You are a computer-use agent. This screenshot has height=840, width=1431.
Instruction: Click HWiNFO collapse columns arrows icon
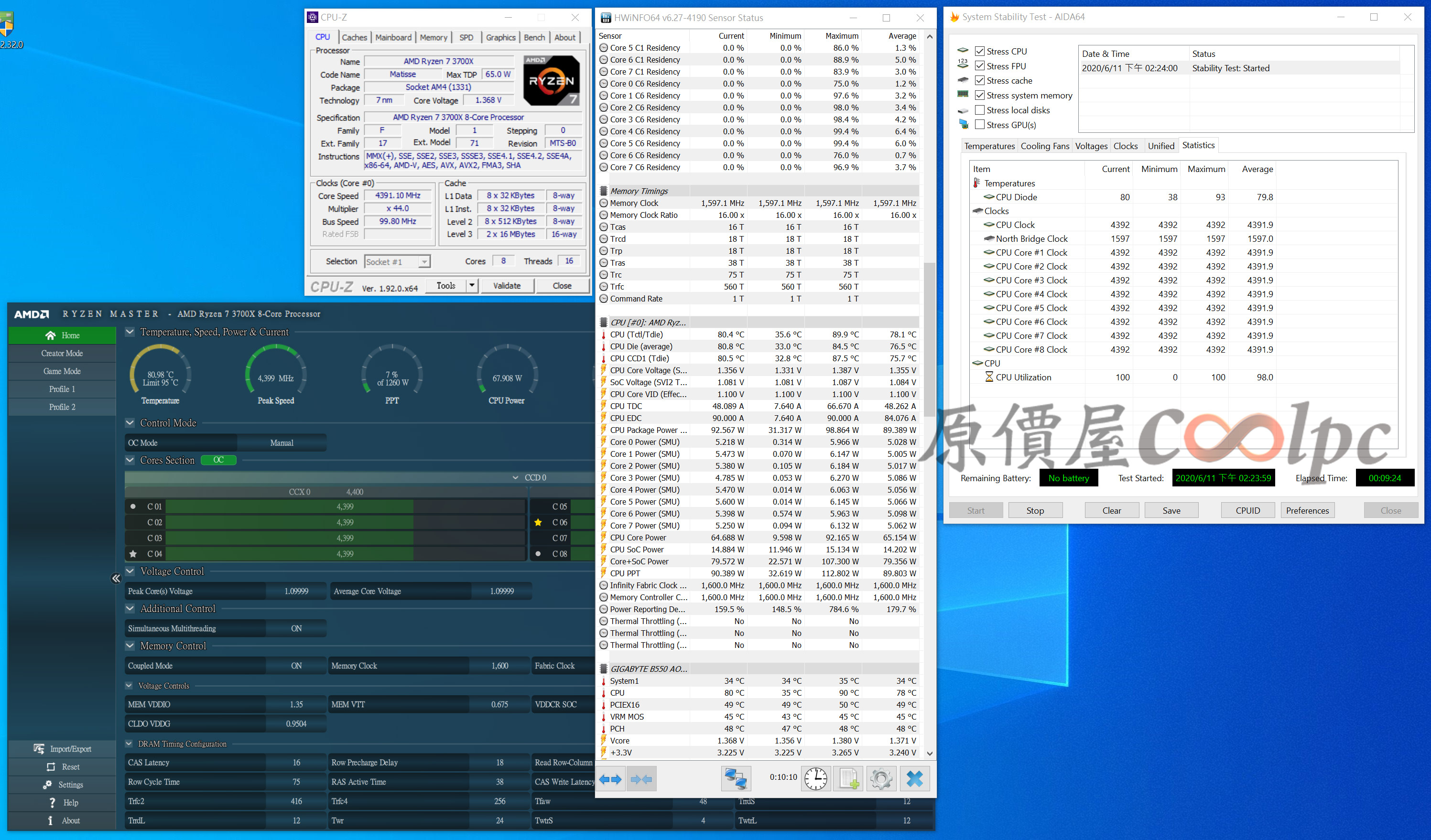[642, 779]
